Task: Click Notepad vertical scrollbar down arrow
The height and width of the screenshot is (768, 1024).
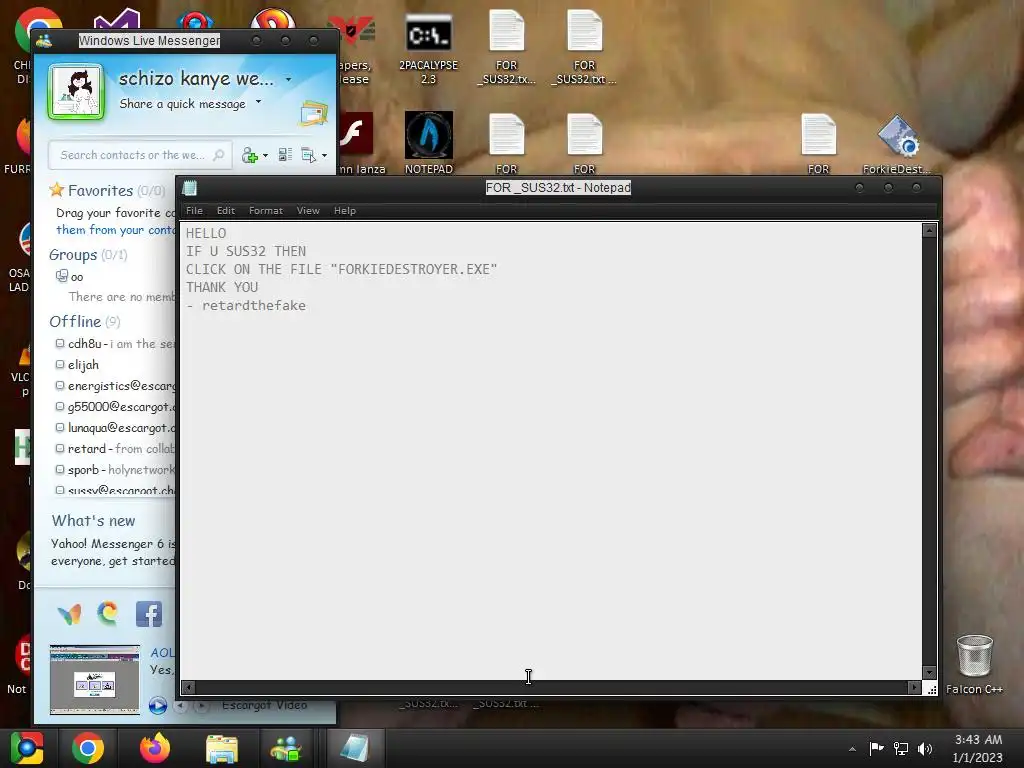Action: (x=929, y=673)
